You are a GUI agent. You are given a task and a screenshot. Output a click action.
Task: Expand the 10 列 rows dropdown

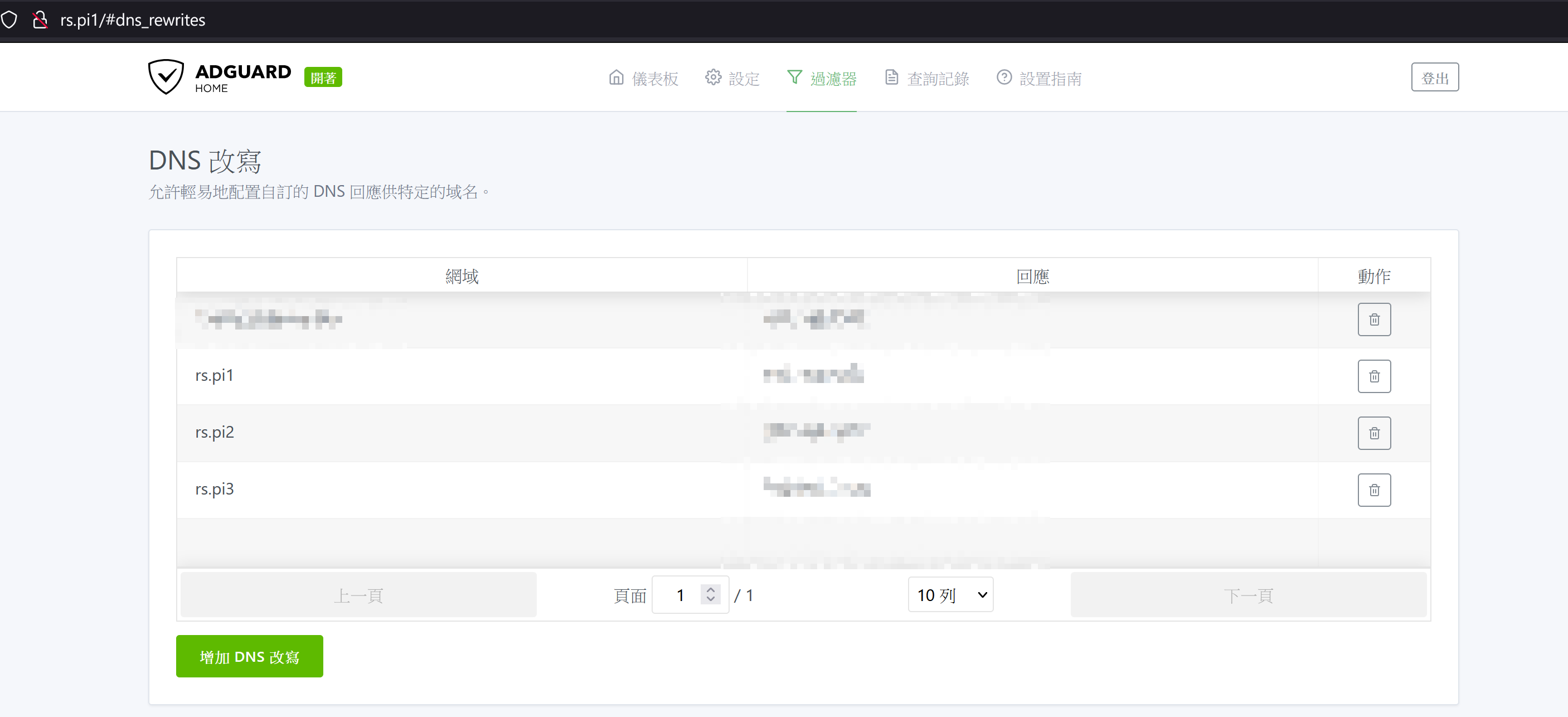pyautogui.click(x=950, y=595)
